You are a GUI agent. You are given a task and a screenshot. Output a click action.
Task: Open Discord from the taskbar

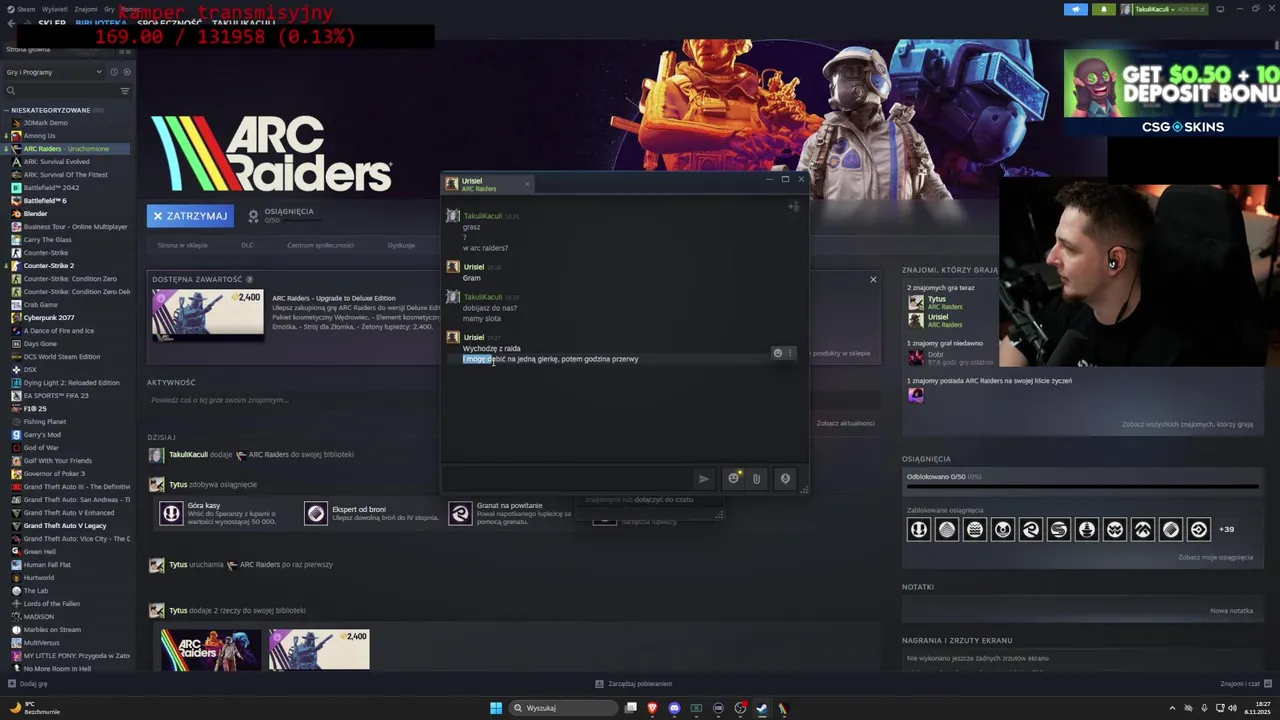(674, 708)
